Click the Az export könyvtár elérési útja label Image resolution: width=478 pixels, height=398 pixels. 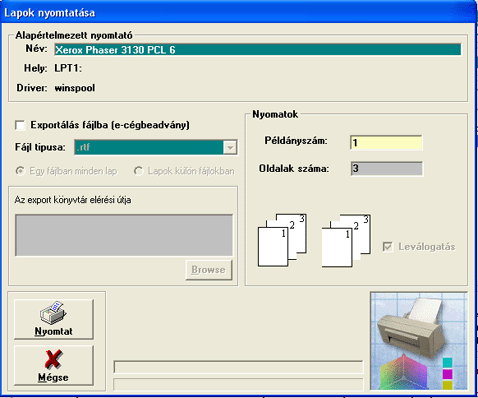pyautogui.click(x=73, y=200)
